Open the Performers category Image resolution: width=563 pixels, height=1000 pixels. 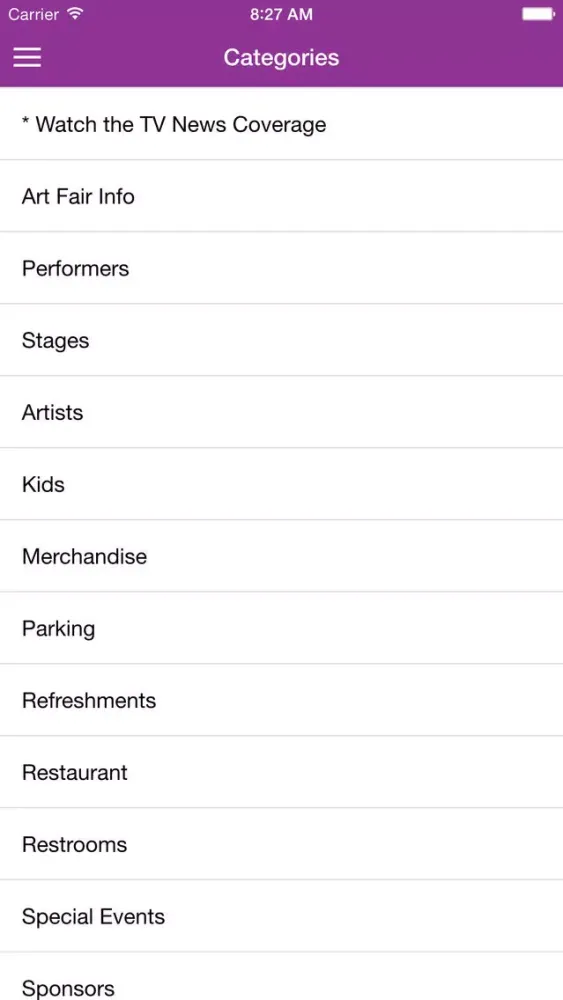281,268
